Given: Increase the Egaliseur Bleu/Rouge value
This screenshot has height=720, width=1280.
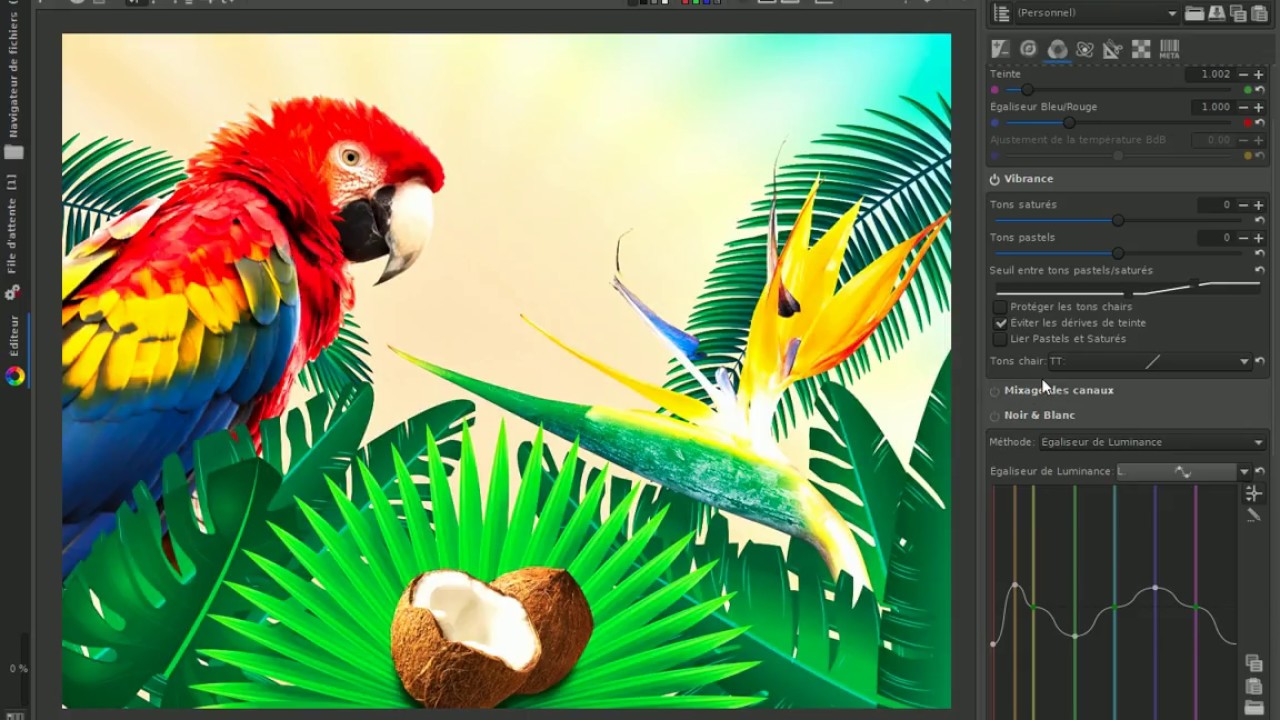Looking at the screenshot, I should (1259, 107).
